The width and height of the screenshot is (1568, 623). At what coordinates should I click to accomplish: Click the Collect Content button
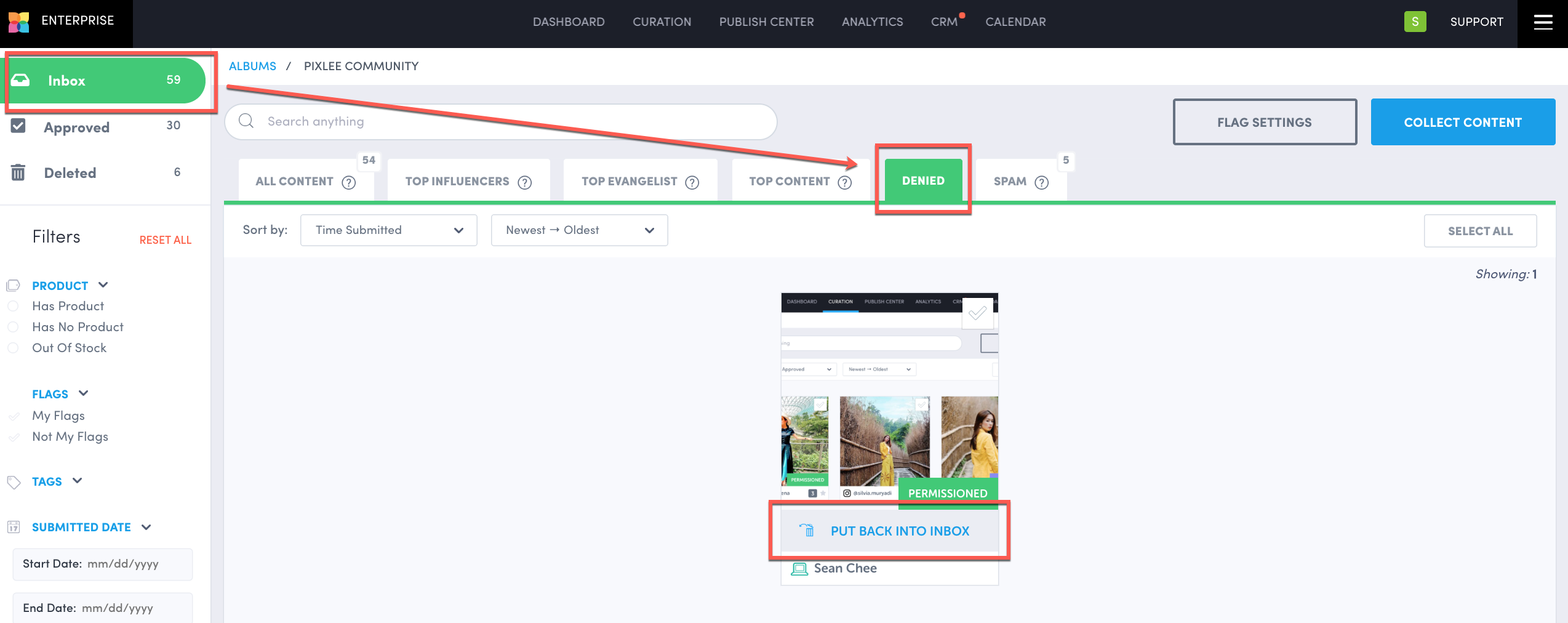pos(1462,123)
